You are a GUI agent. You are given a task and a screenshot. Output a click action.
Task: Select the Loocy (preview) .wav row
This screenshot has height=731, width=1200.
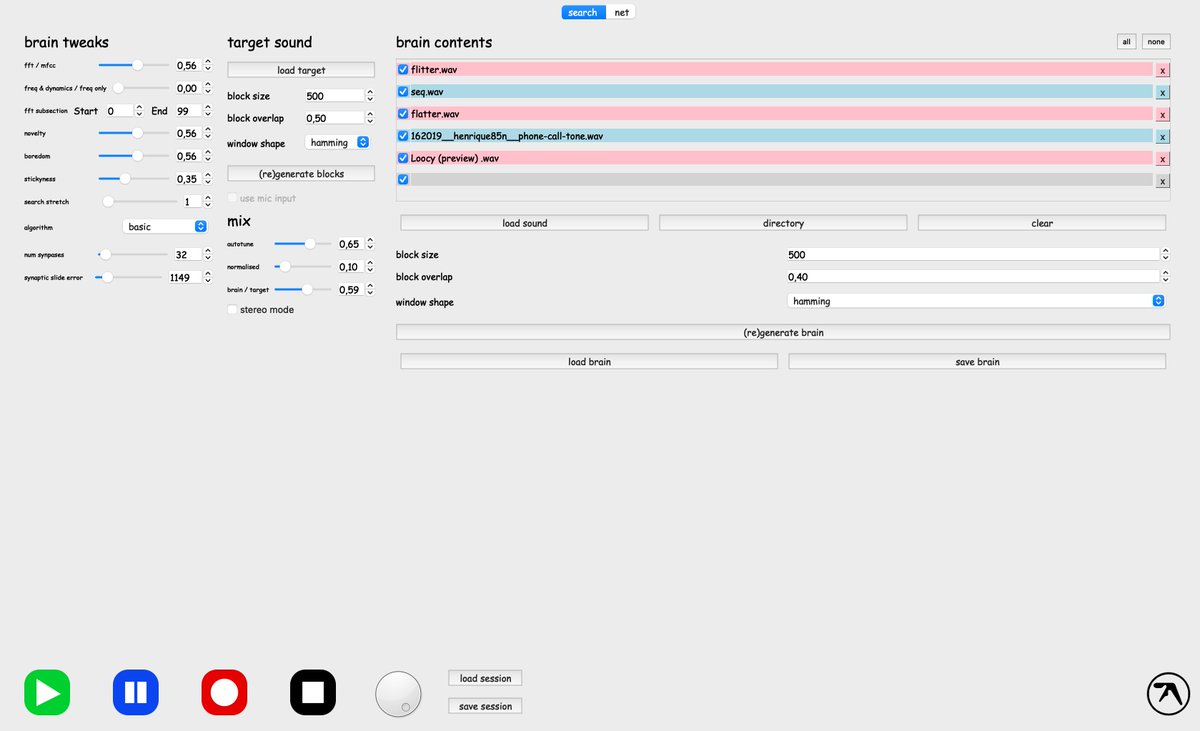point(781,158)
